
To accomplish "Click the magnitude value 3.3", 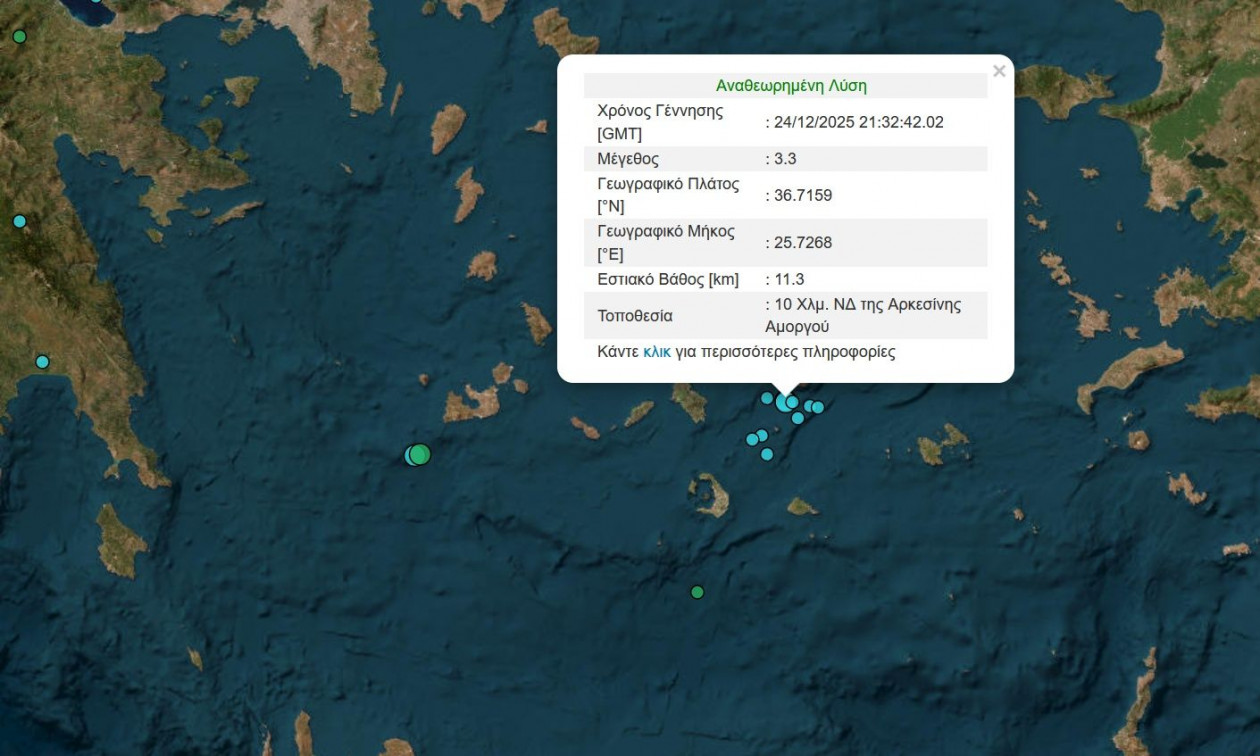I will [783, 159].
